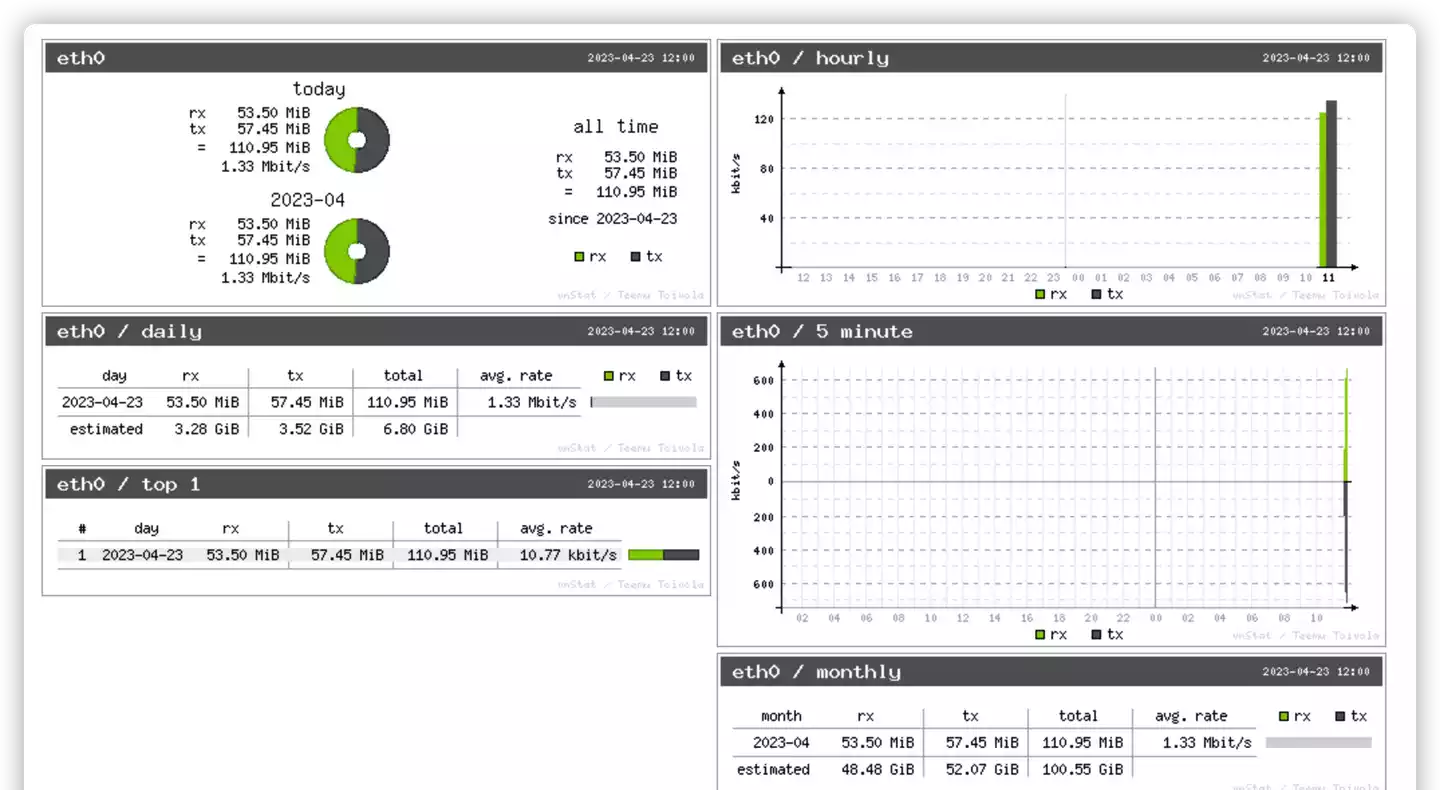
Task: Select the "eth0 / hourly" panel title
Action: coord(810,58)
